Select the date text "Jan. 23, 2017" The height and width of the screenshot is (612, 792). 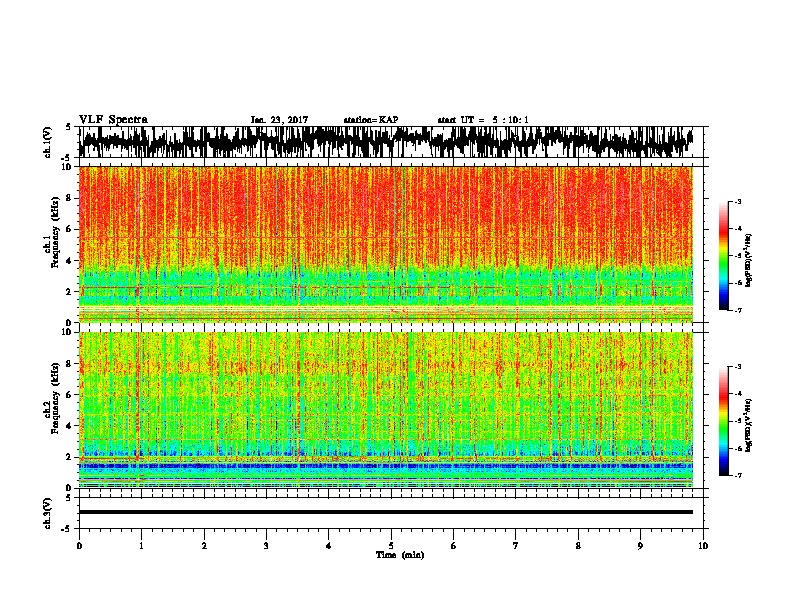[x=279, y=120]
